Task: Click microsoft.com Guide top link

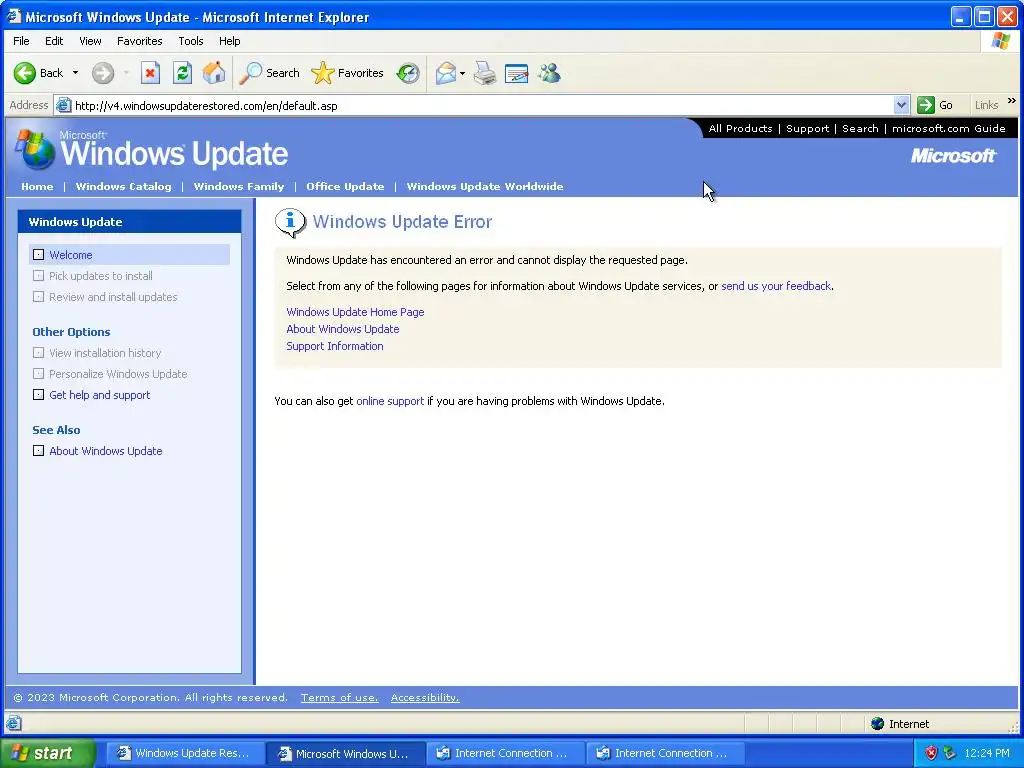Action: click(x=949, y=129)
